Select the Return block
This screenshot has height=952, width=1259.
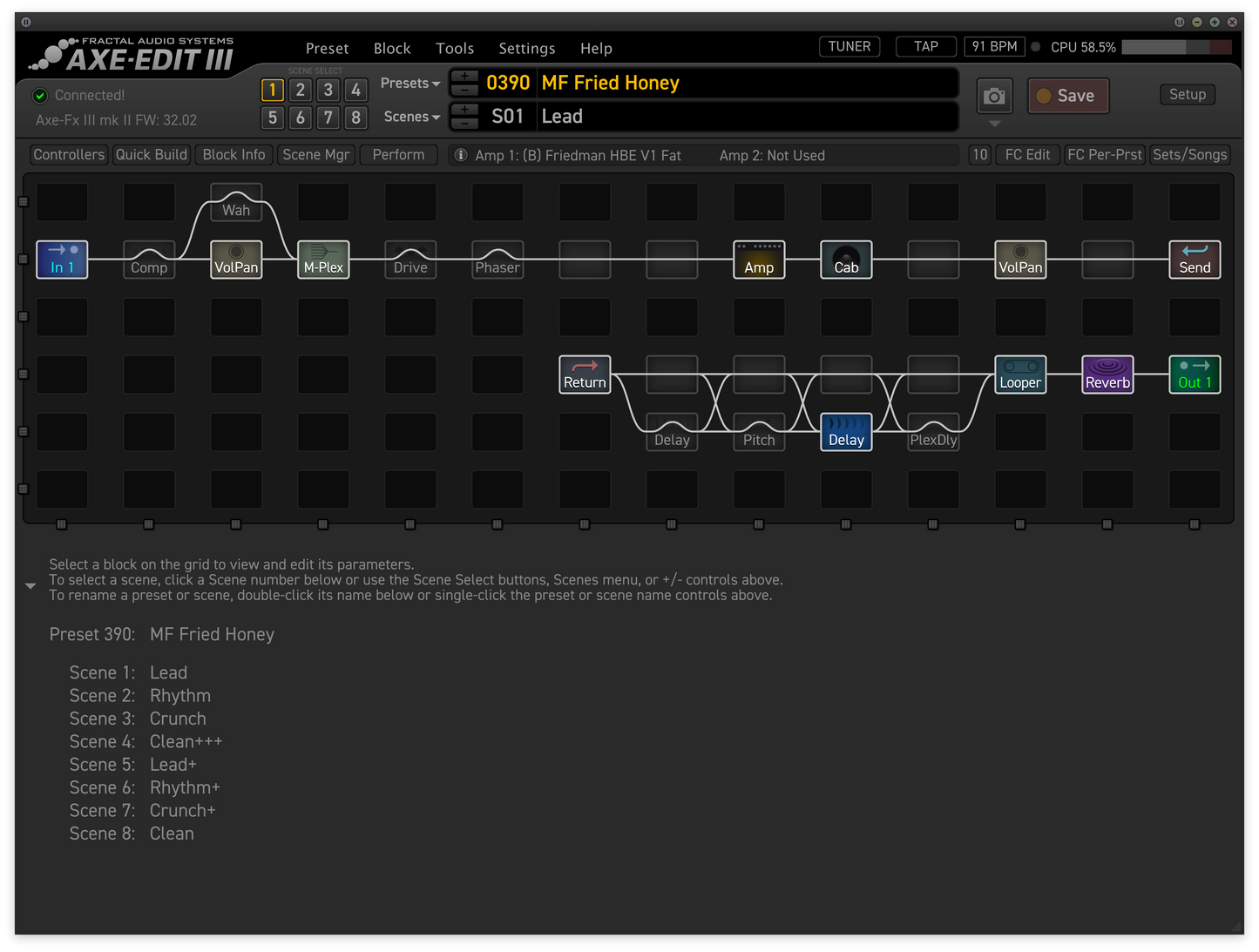(585, 375)
